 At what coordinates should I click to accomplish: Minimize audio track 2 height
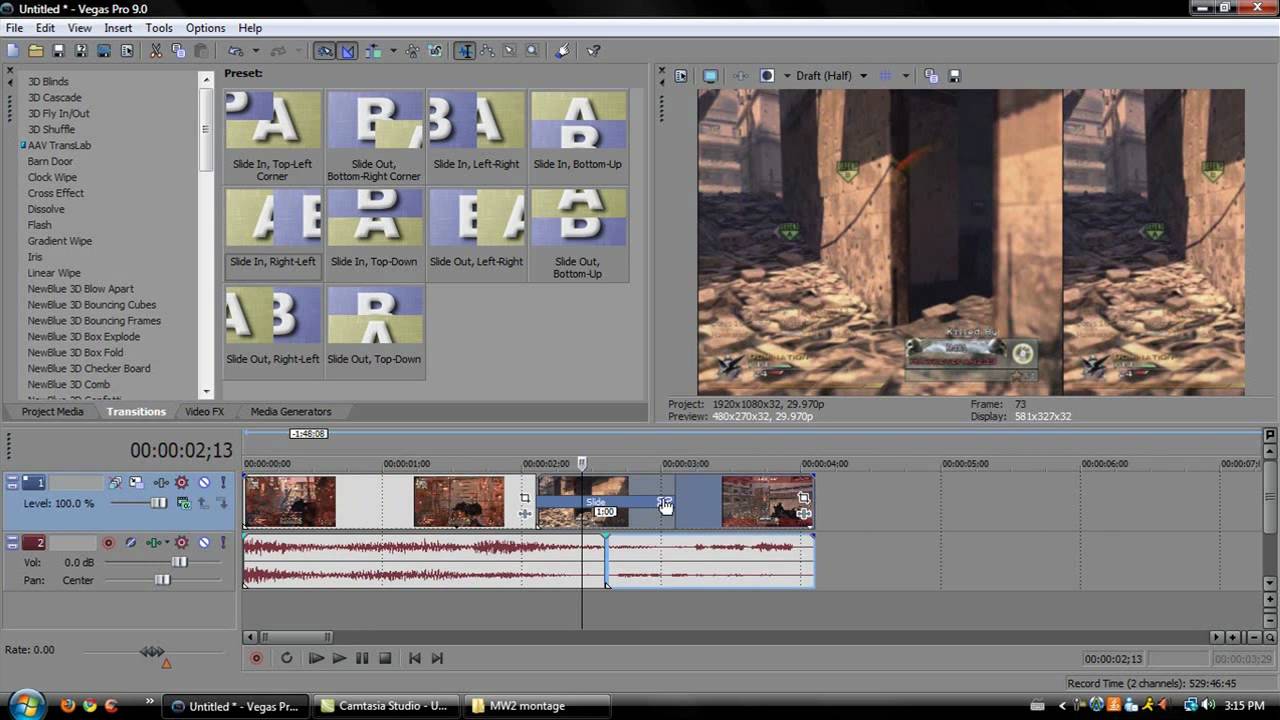[12, 538]
